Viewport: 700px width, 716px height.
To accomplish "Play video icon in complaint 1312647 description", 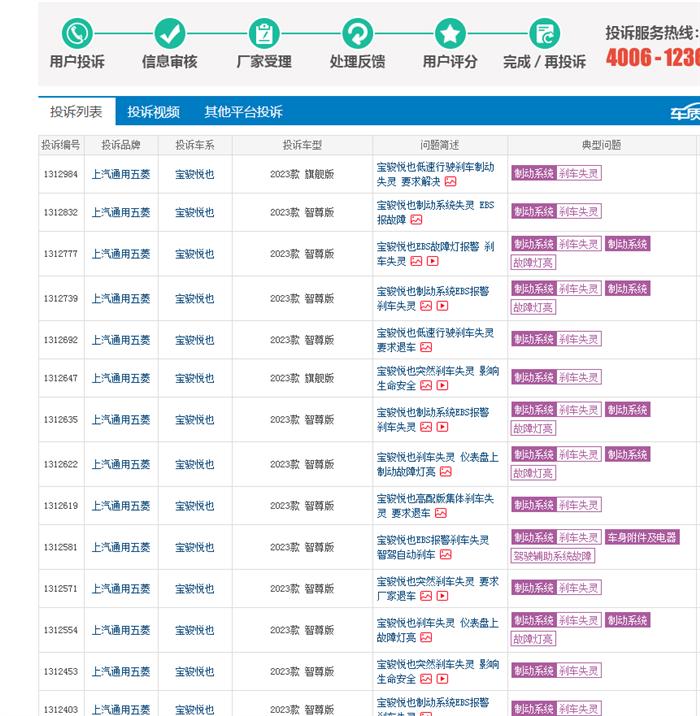I will point(442,386).
